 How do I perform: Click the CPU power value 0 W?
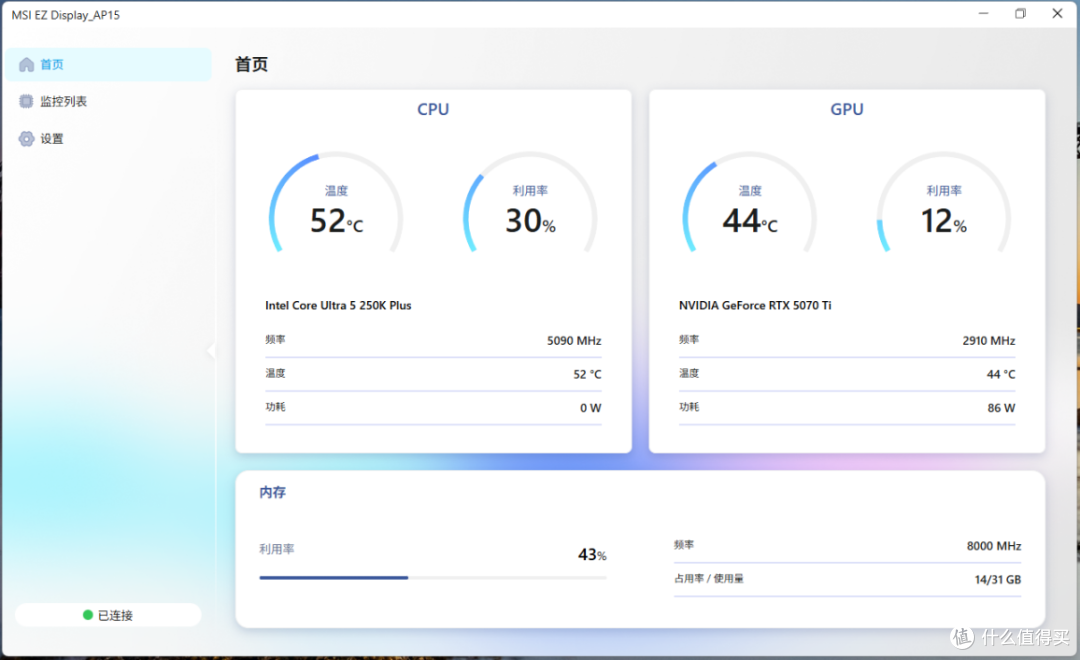pos(590,408)
